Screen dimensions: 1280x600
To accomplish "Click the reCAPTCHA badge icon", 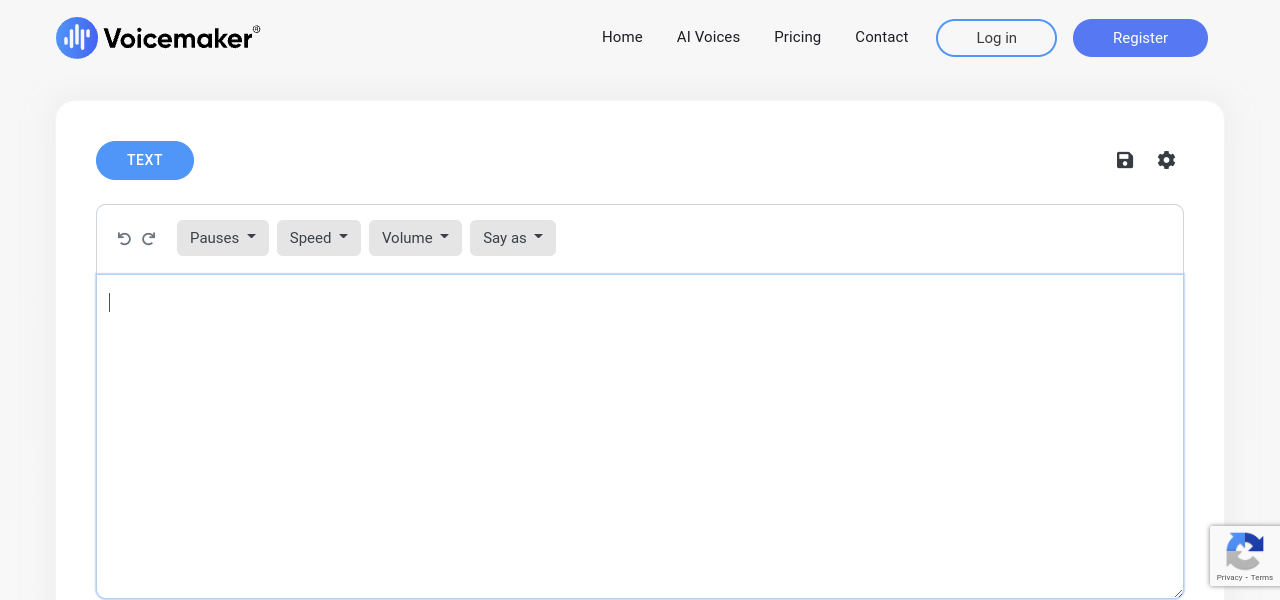I will point(1244,550).
